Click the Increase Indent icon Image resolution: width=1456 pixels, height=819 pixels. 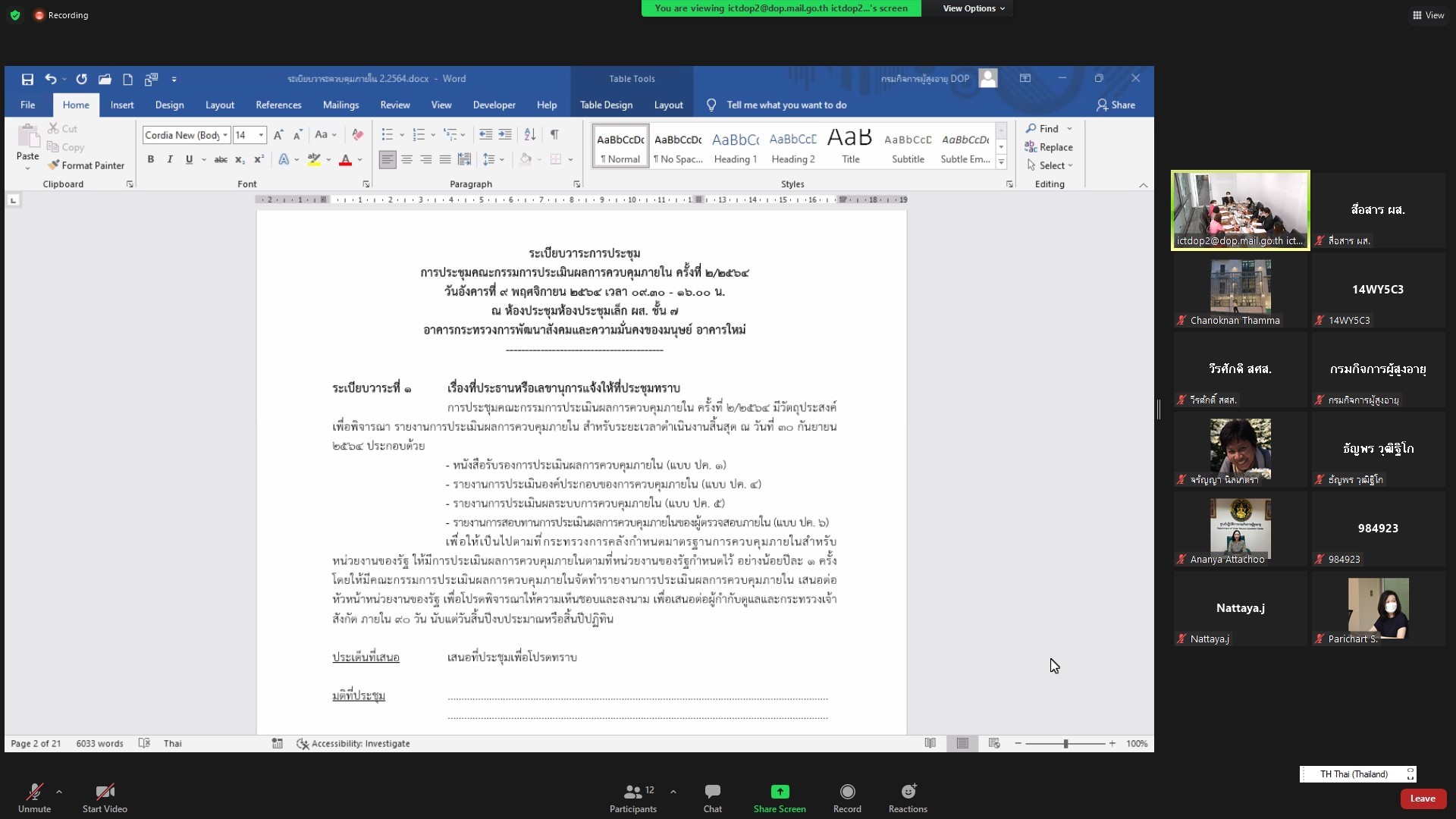point(505,135)
